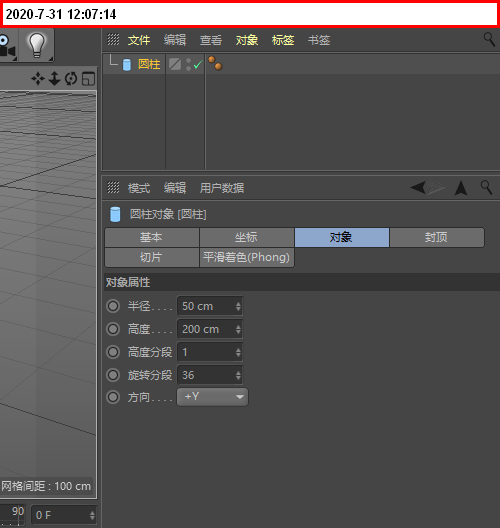This screenshot has height=528, width=500.
Task: Click the 0 F frame stepper arrows
Action: [x=92, y=515]
